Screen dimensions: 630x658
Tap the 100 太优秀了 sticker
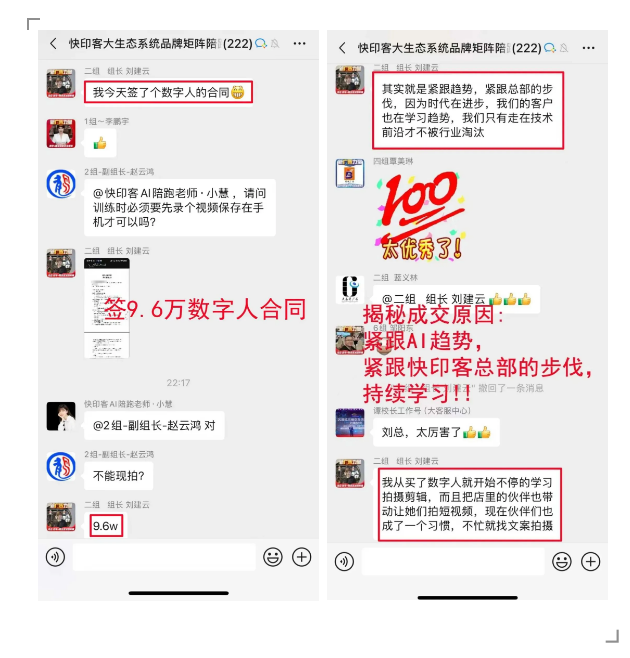point(421,216)
